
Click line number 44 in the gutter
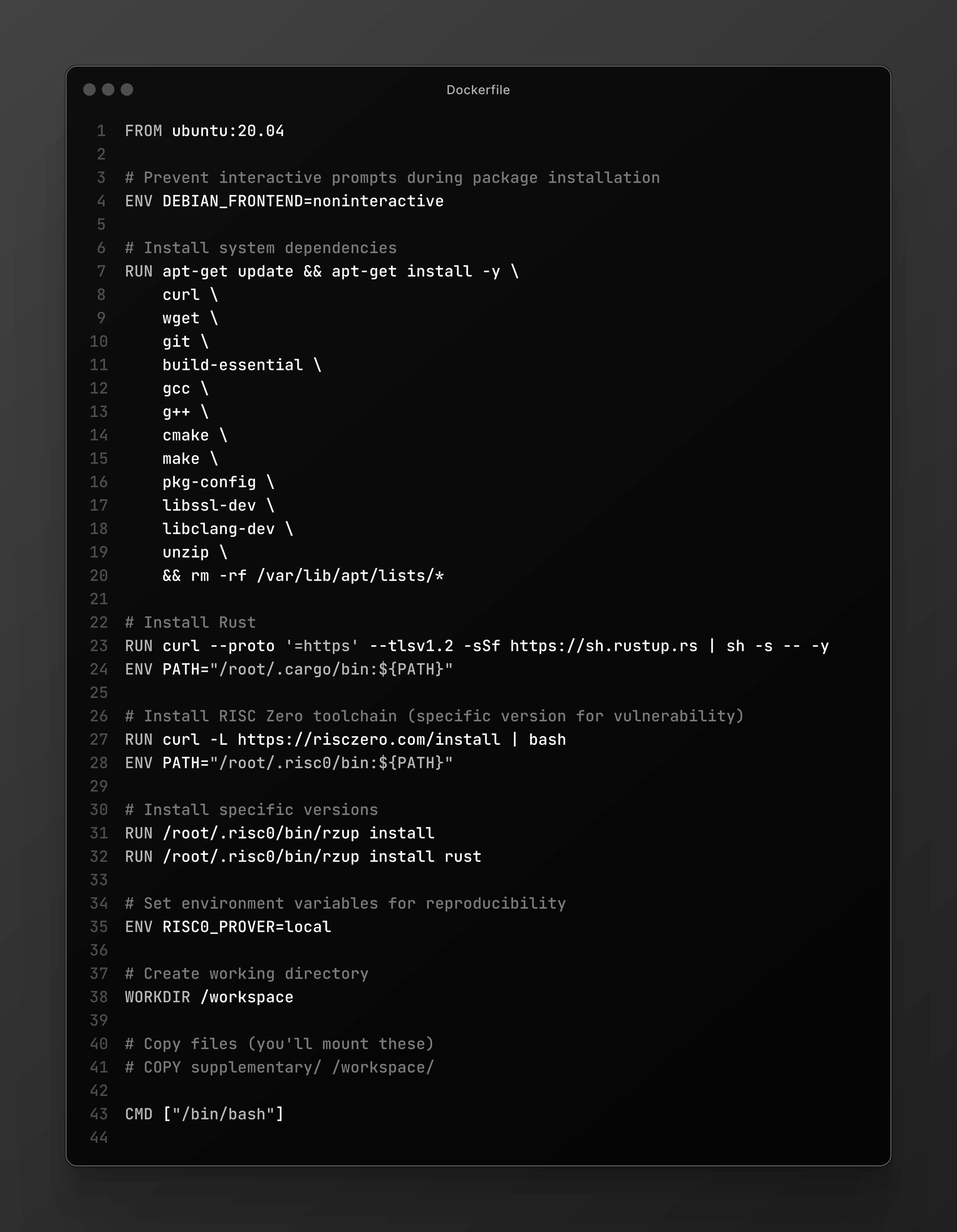(x=99, y=1137)
